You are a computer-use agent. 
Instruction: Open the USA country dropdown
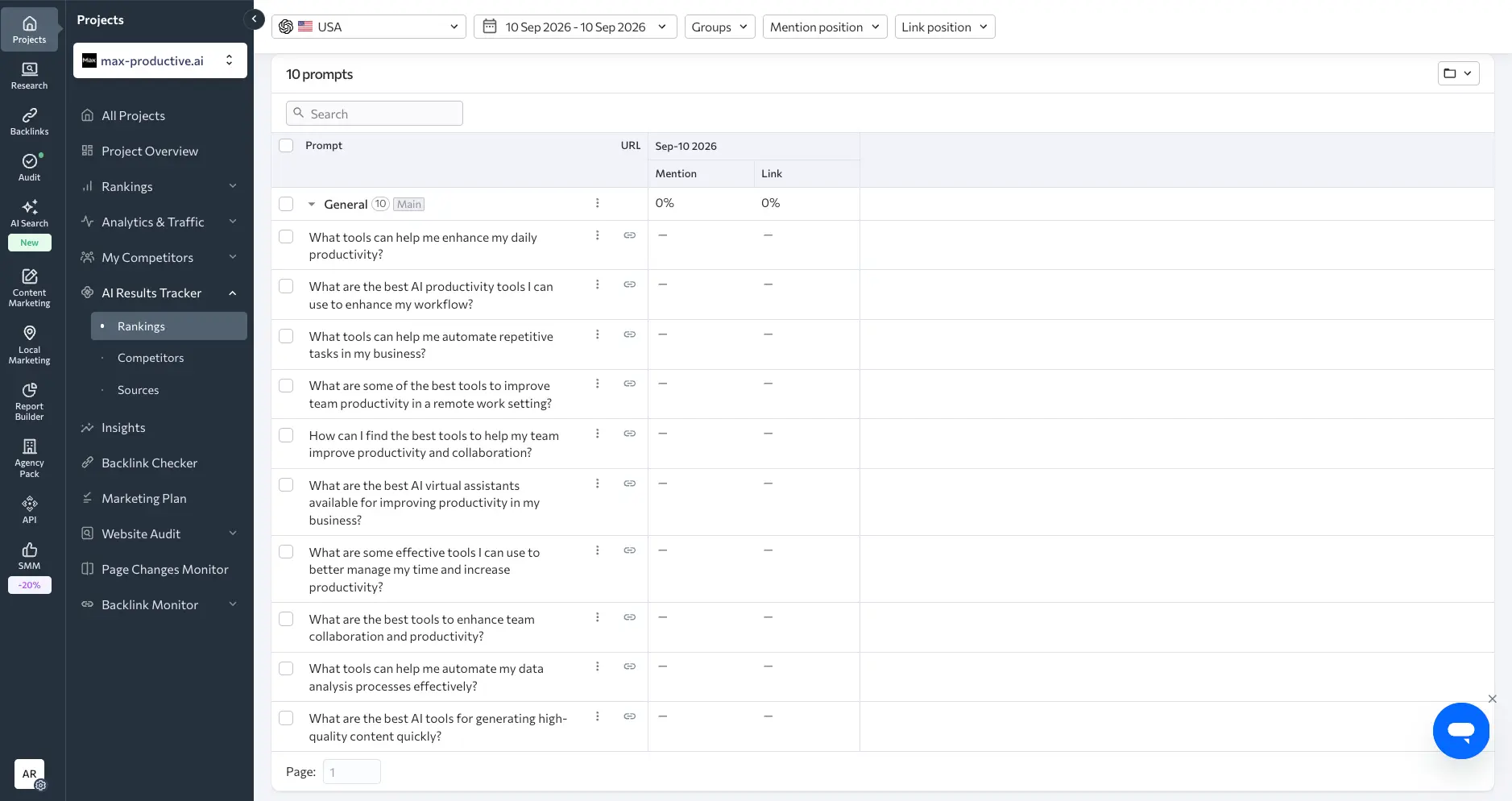click(x=368, y=27)
